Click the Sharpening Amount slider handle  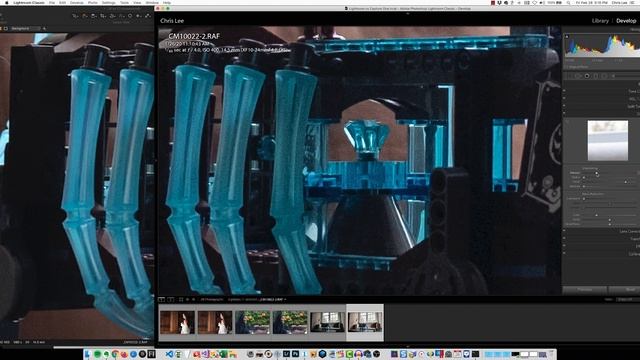click(597, 173)
